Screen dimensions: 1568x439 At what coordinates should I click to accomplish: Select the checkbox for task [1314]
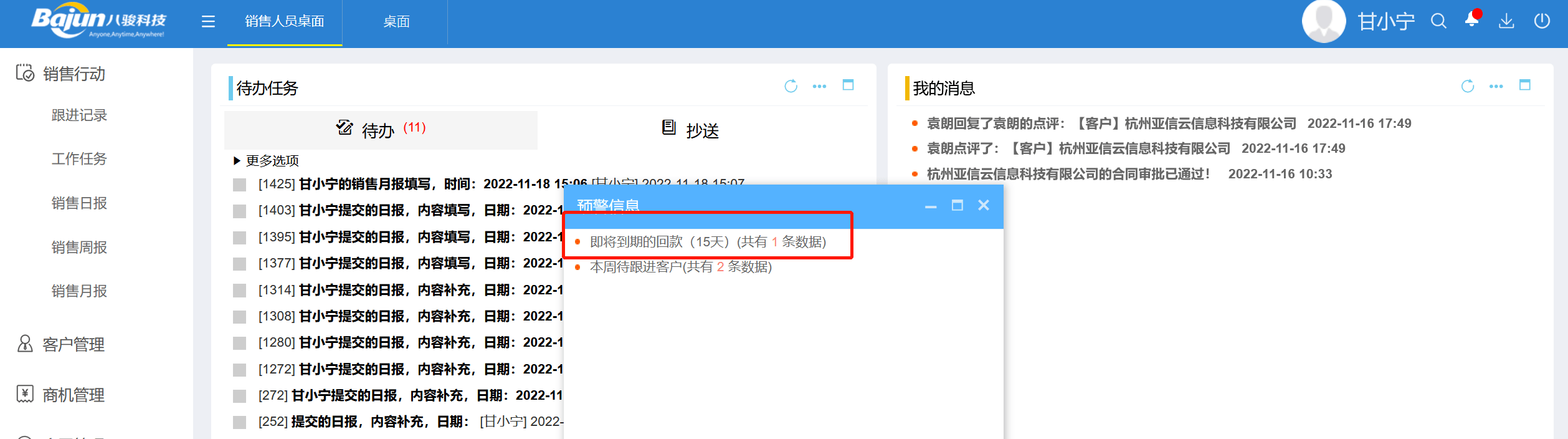[x=239, y=291]
